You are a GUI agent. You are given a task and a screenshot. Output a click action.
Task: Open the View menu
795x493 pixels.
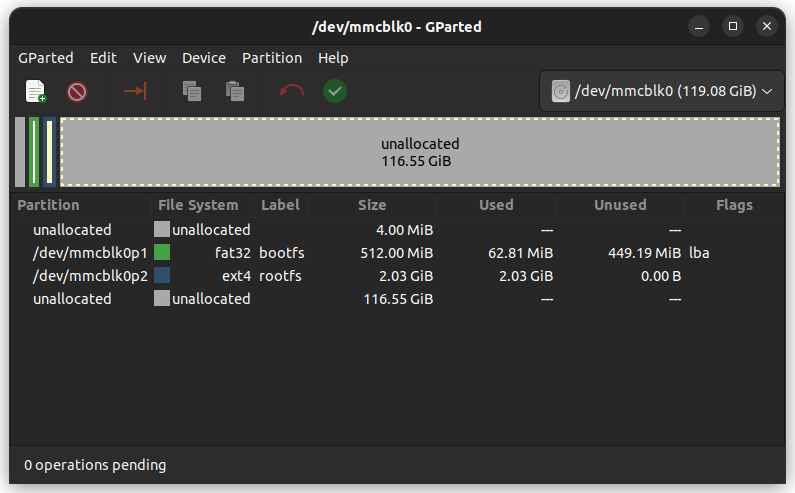[149, 58]
